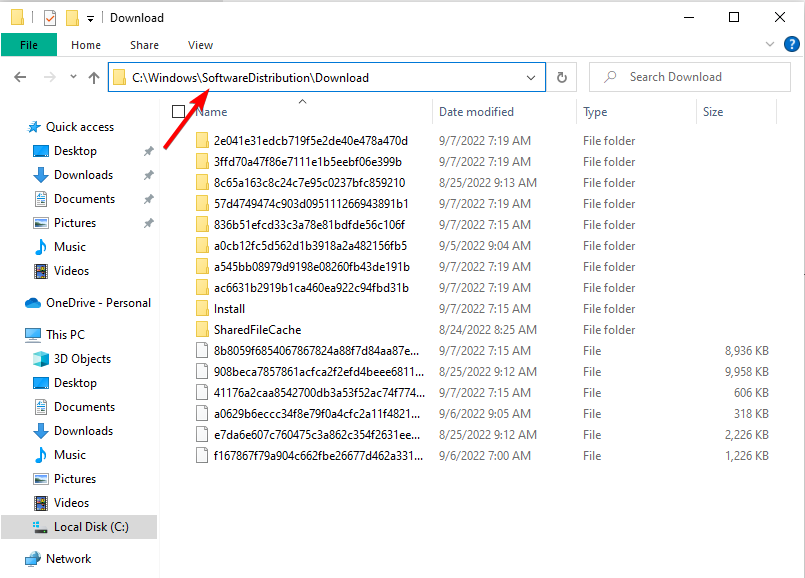Select folder ac6631b2919b1ca460ea922c94fbd31b
The width and height of the screenshot is (805, 578).
tap(311, 288)
